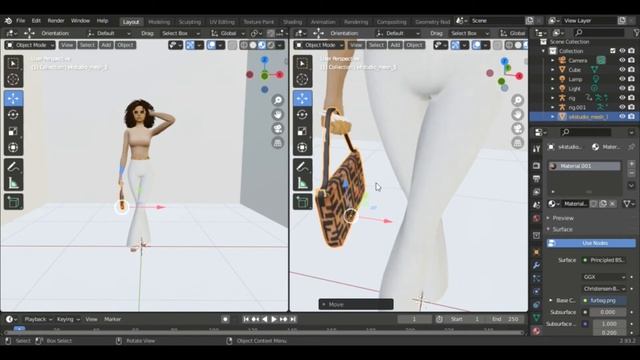
Task: Hide the Camera object in viewport
Action: coord(622,60)
